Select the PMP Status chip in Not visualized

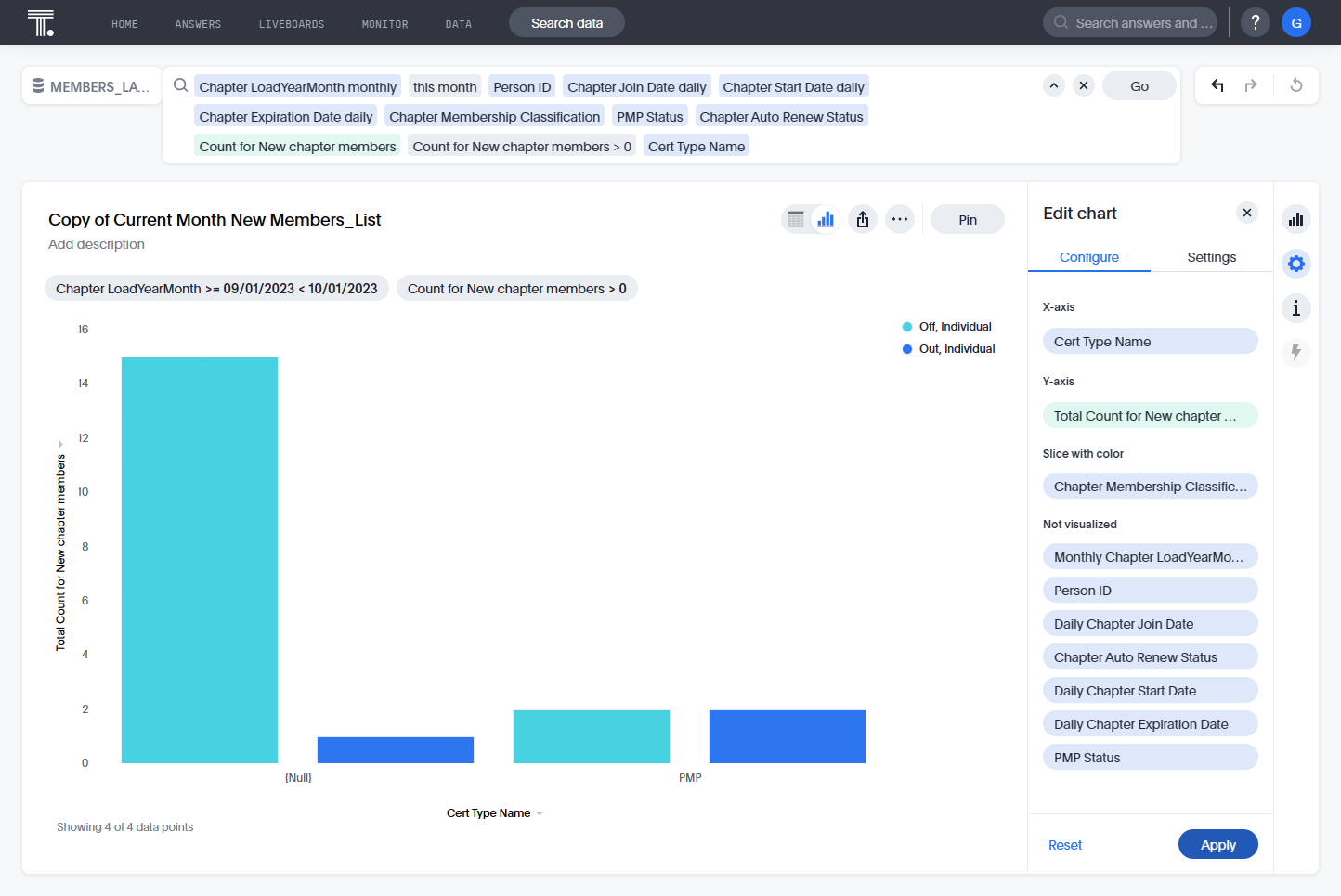[1150, 757]
